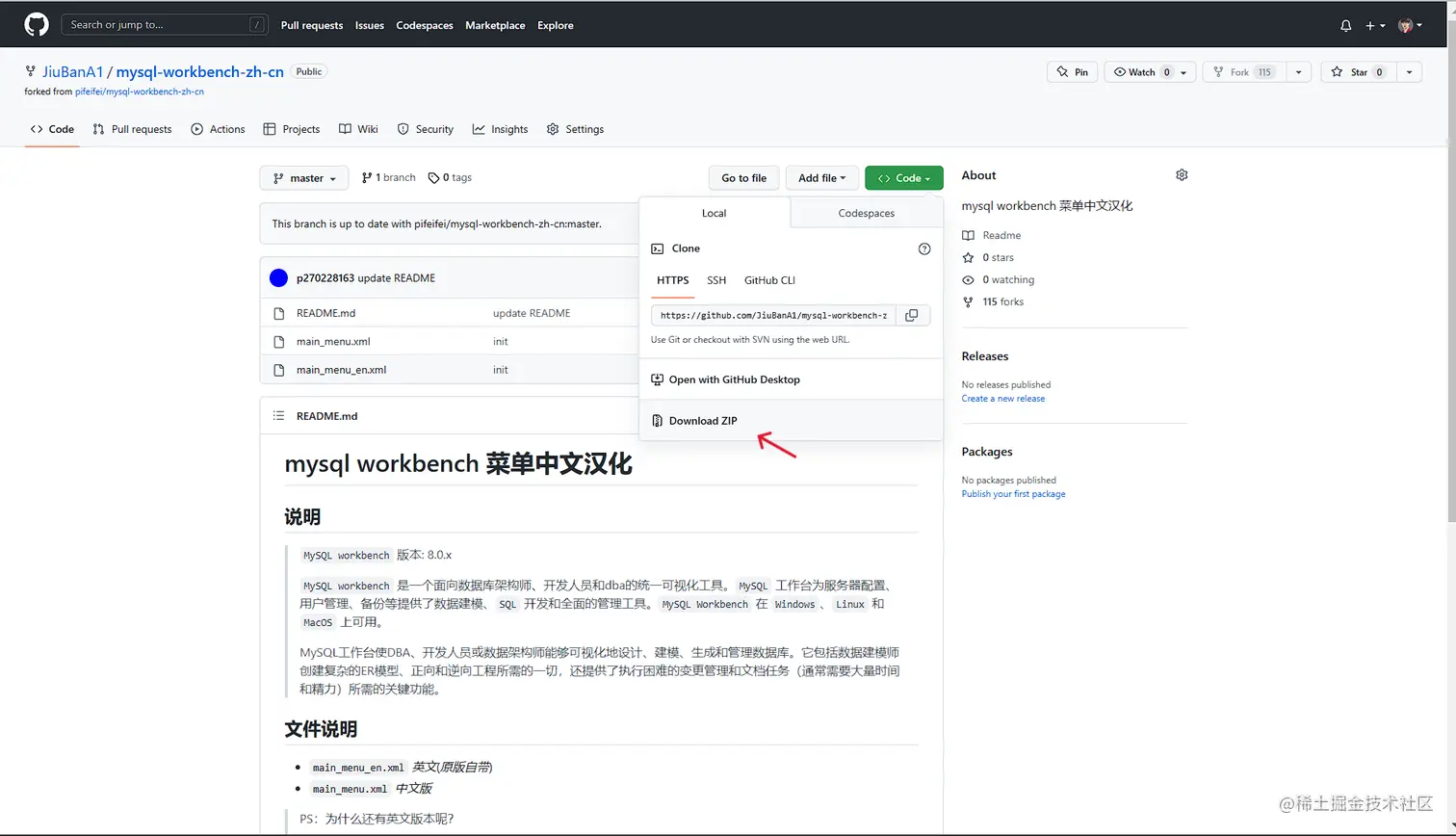Switch branch using master dropdown
The image size is (1456, 836).
304,178
